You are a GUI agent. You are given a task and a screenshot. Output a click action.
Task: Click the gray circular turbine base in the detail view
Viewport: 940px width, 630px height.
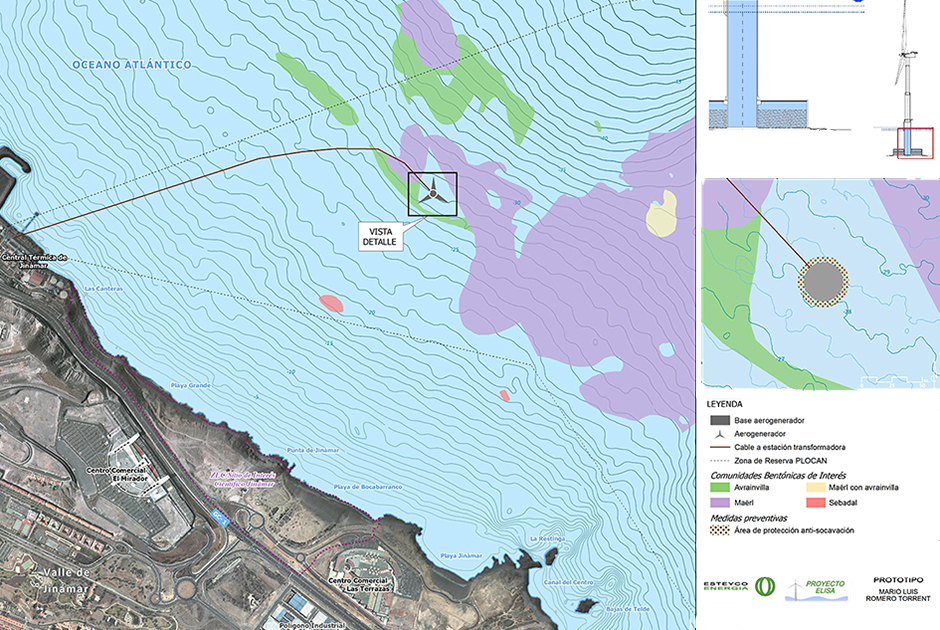823,283
